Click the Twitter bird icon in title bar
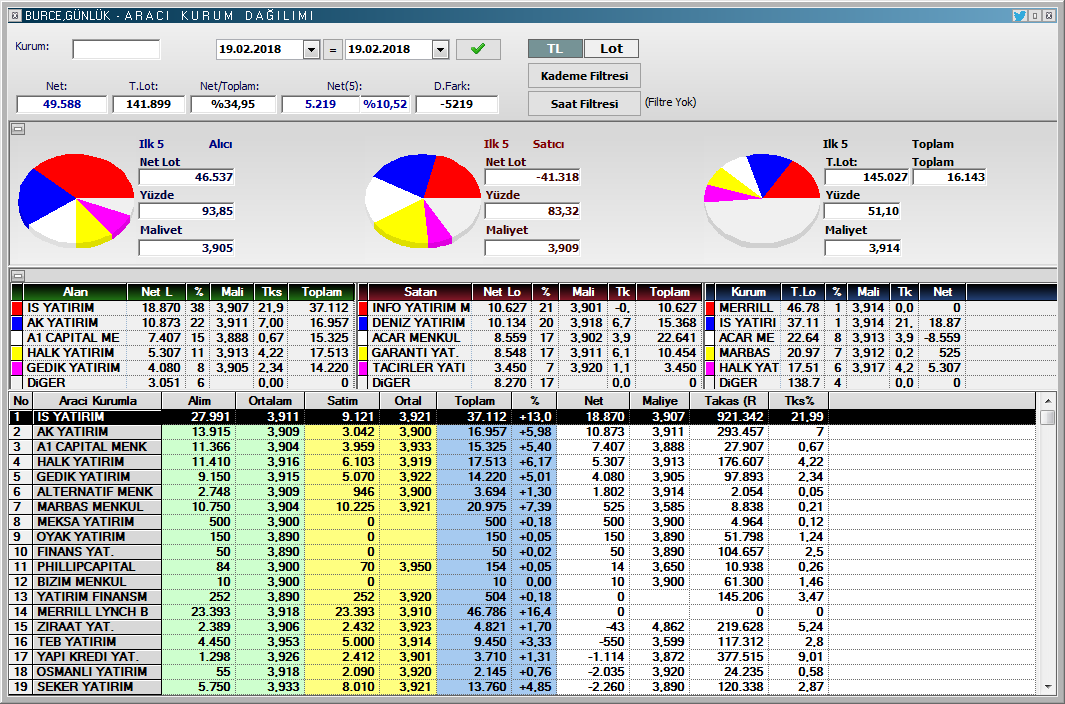 [1019, 15]
